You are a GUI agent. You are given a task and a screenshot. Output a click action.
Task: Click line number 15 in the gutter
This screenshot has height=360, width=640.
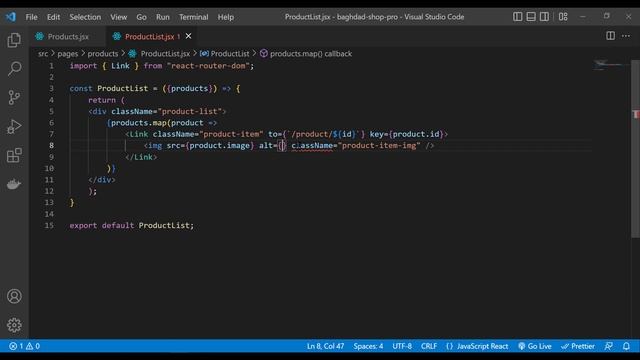click(x=49, y=225)
